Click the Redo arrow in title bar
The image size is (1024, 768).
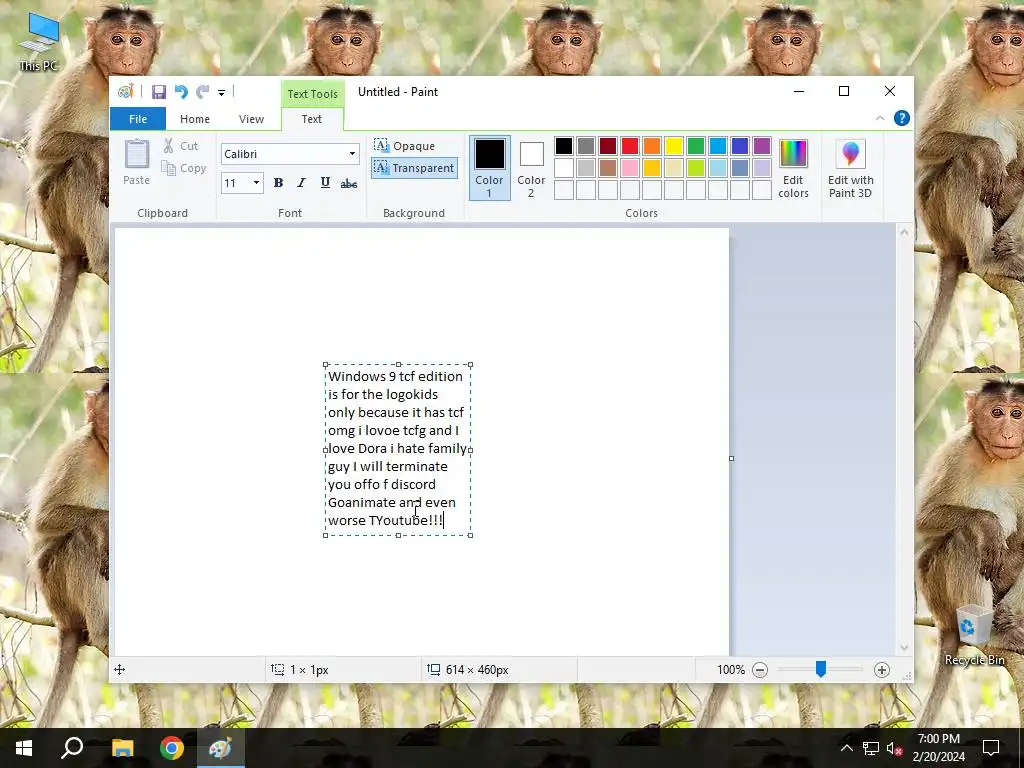pyautogui.click(x=203, y=92)
